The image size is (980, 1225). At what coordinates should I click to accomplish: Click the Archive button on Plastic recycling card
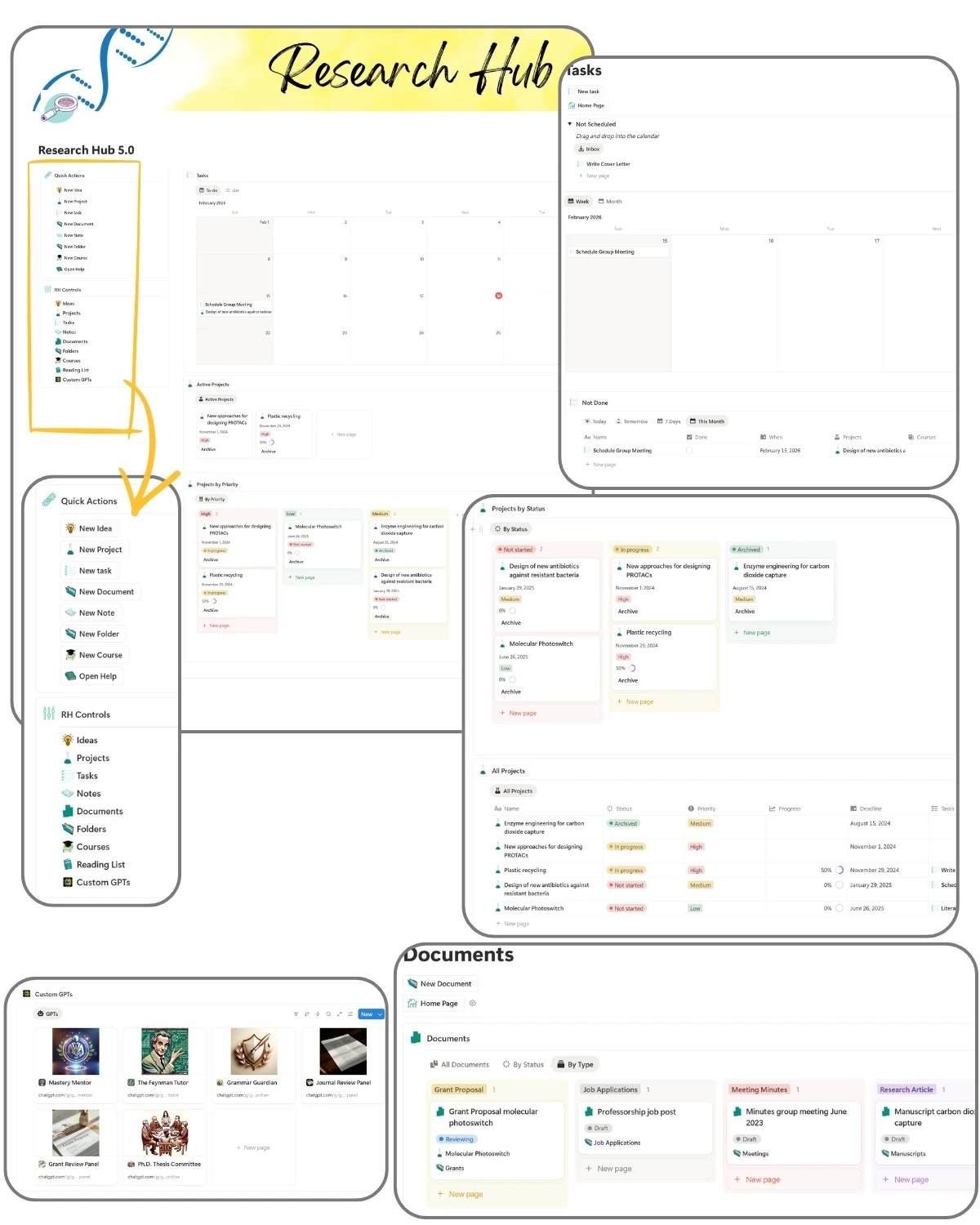(627, 680)
